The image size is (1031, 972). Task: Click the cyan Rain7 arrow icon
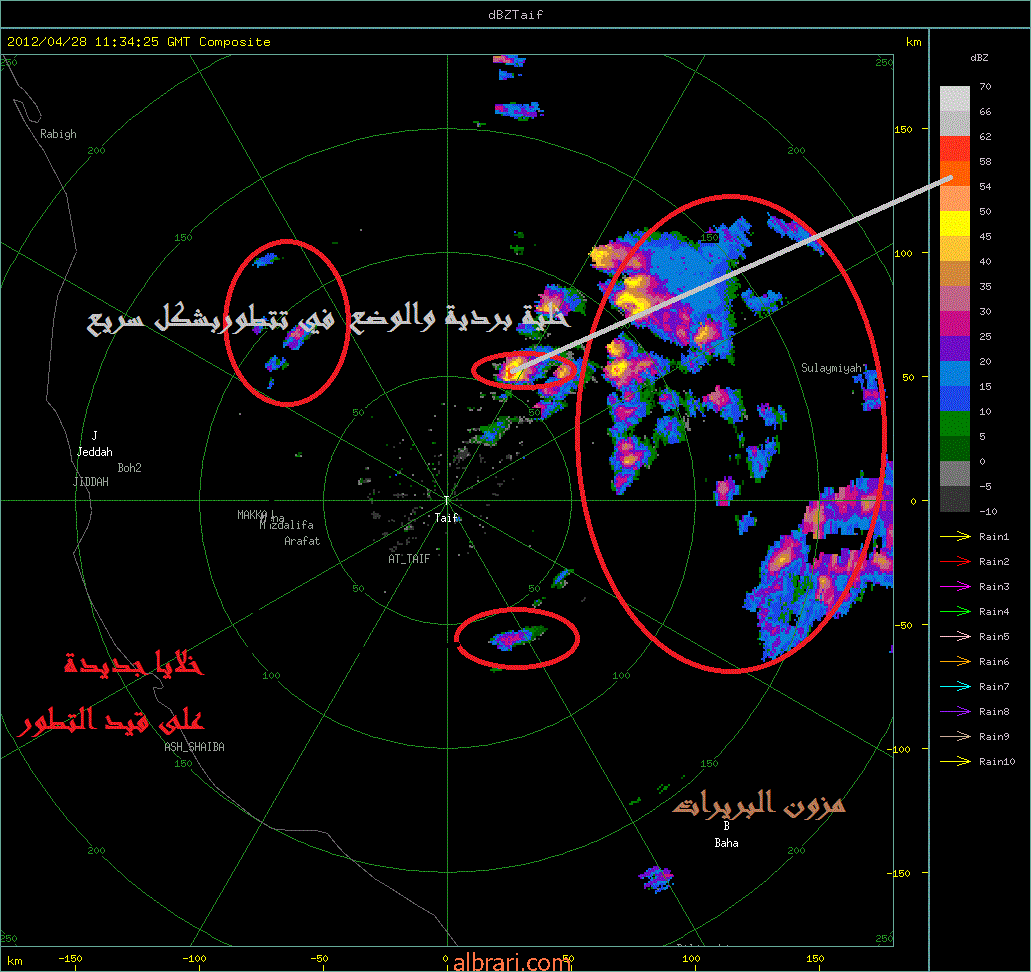955,687
